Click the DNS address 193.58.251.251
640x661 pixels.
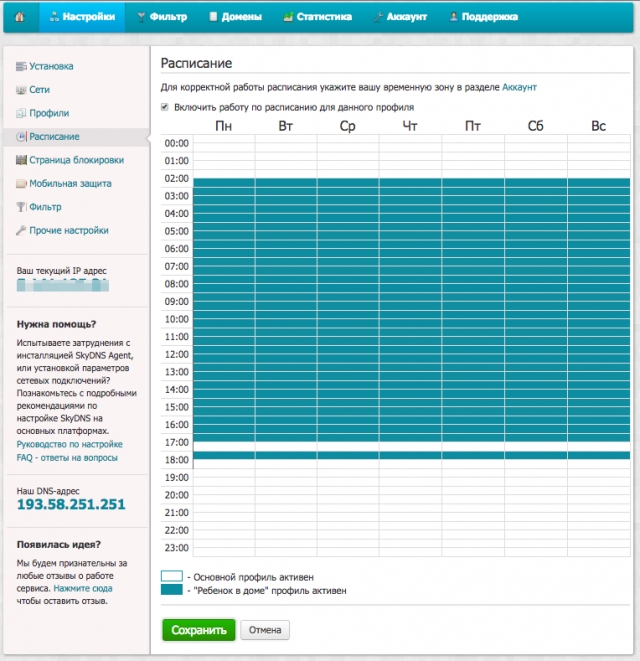click(71, 505)
